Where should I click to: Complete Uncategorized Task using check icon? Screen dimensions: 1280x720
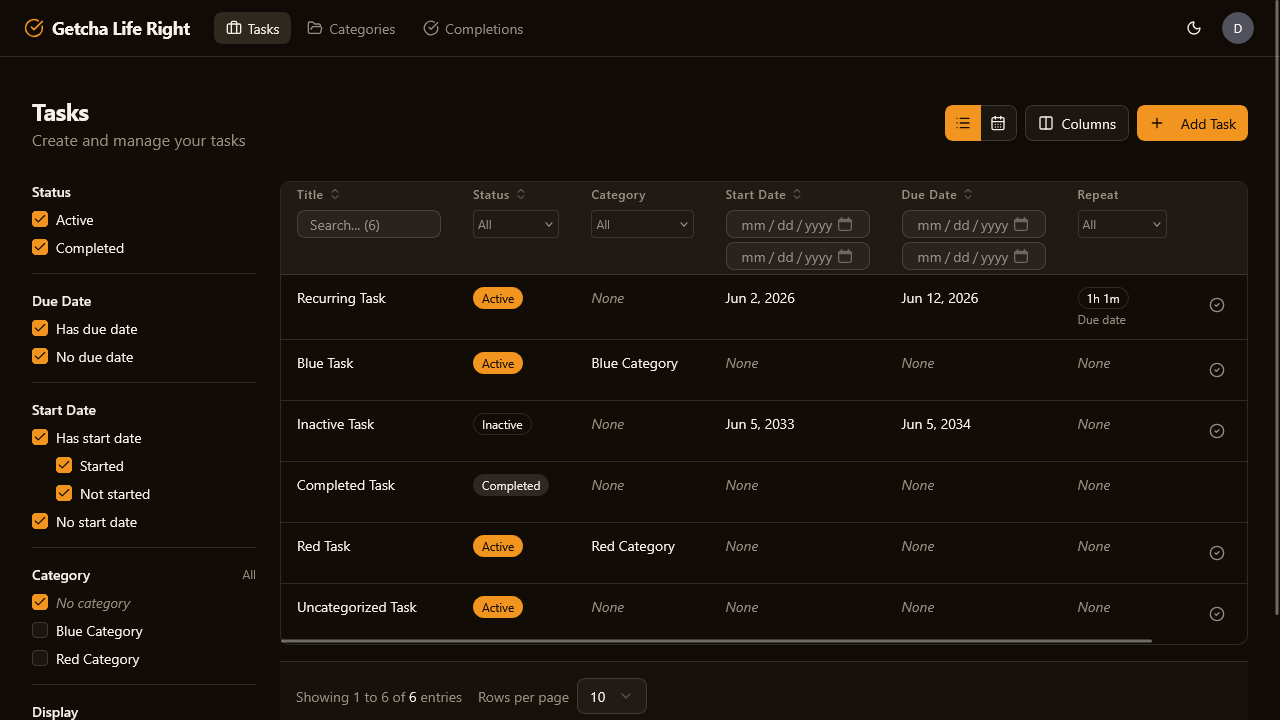tap(1217, 614)
